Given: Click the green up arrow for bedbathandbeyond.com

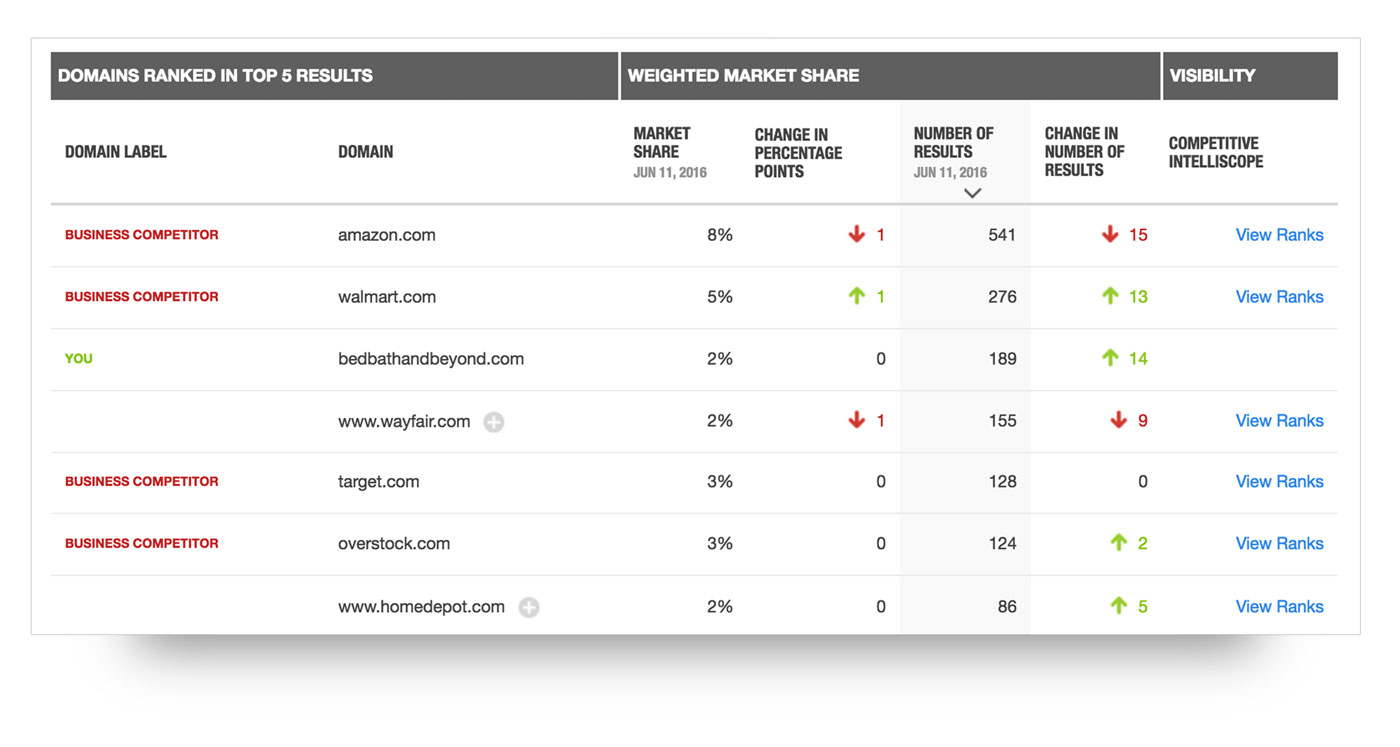Looking at the screenshot, I should (x=1110, y=358).
